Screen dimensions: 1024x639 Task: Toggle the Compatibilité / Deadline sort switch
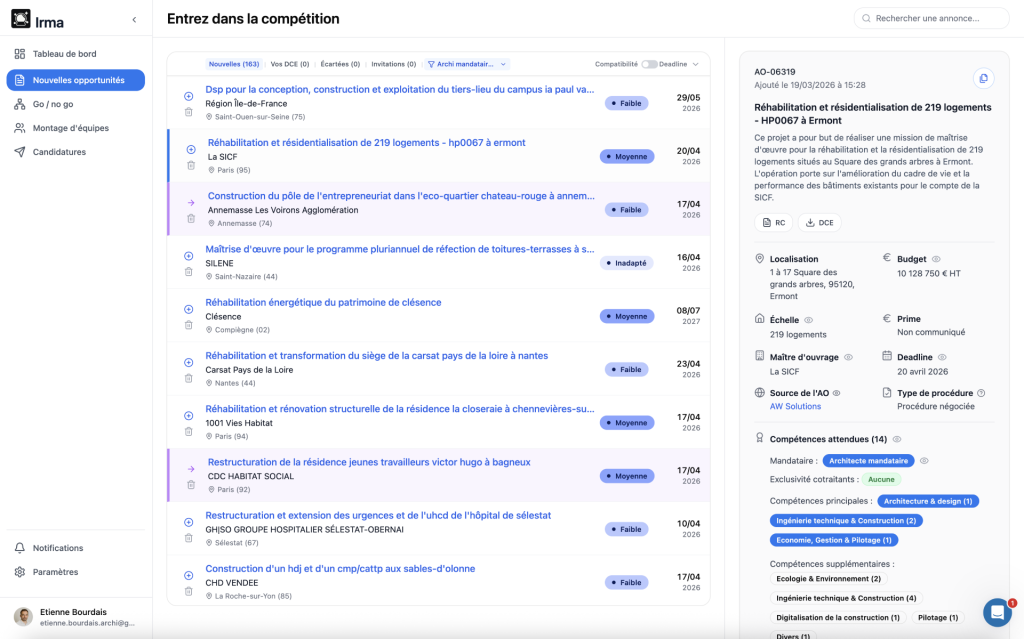point(649,64)
